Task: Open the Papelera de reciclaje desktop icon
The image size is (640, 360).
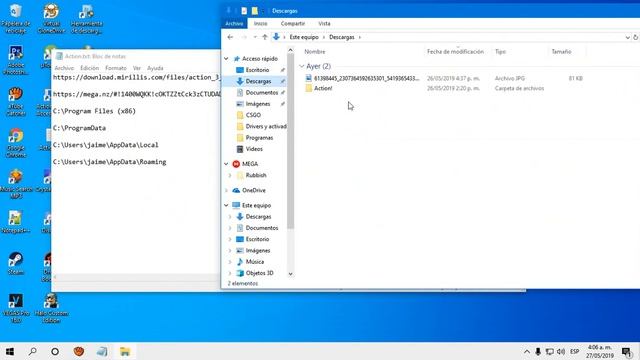Action: tap(16, 18)
